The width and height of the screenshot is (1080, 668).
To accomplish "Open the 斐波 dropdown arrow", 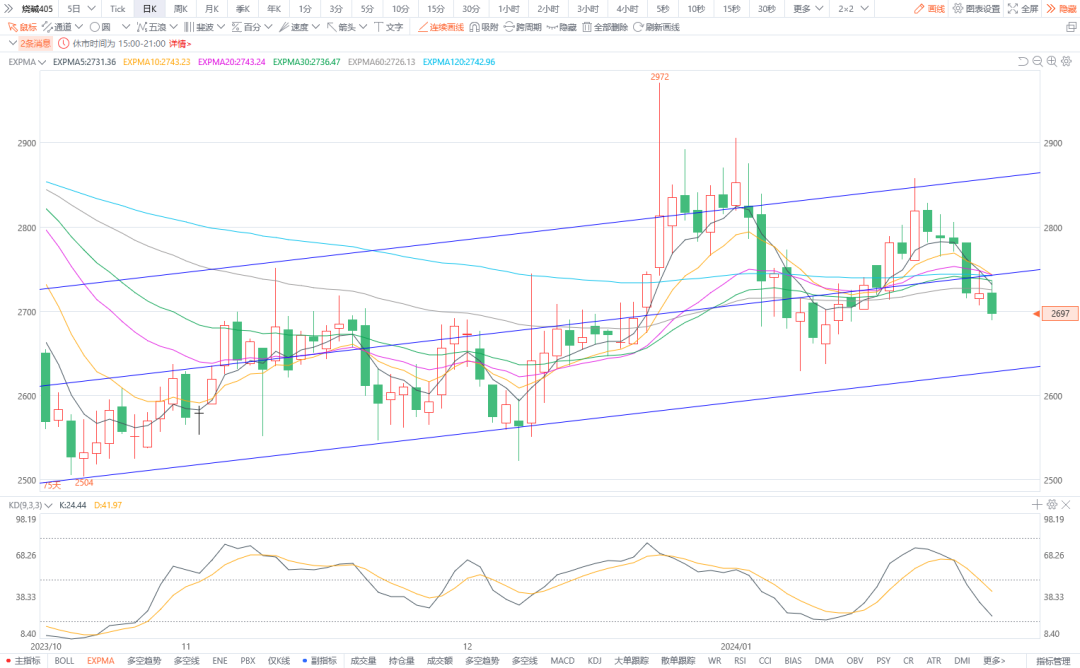I will click(220, 27).
